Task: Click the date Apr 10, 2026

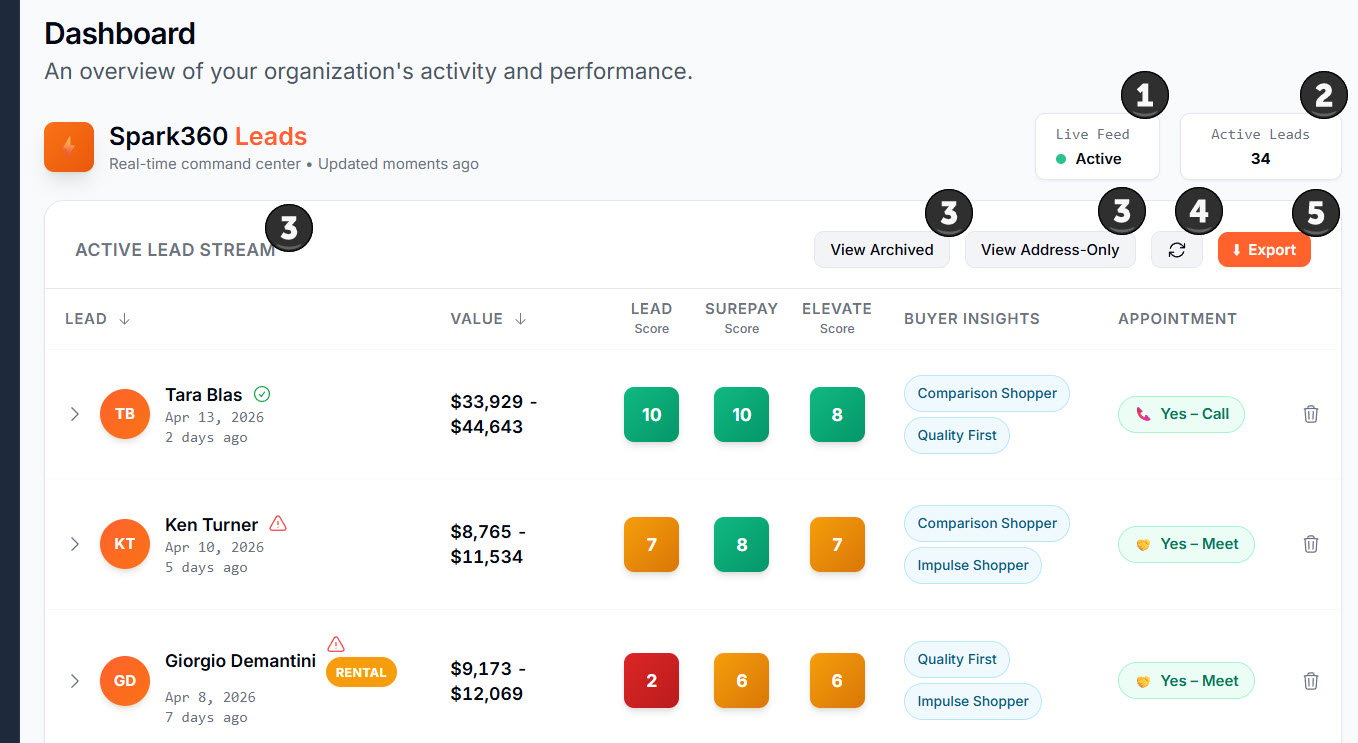Action: 214,547
